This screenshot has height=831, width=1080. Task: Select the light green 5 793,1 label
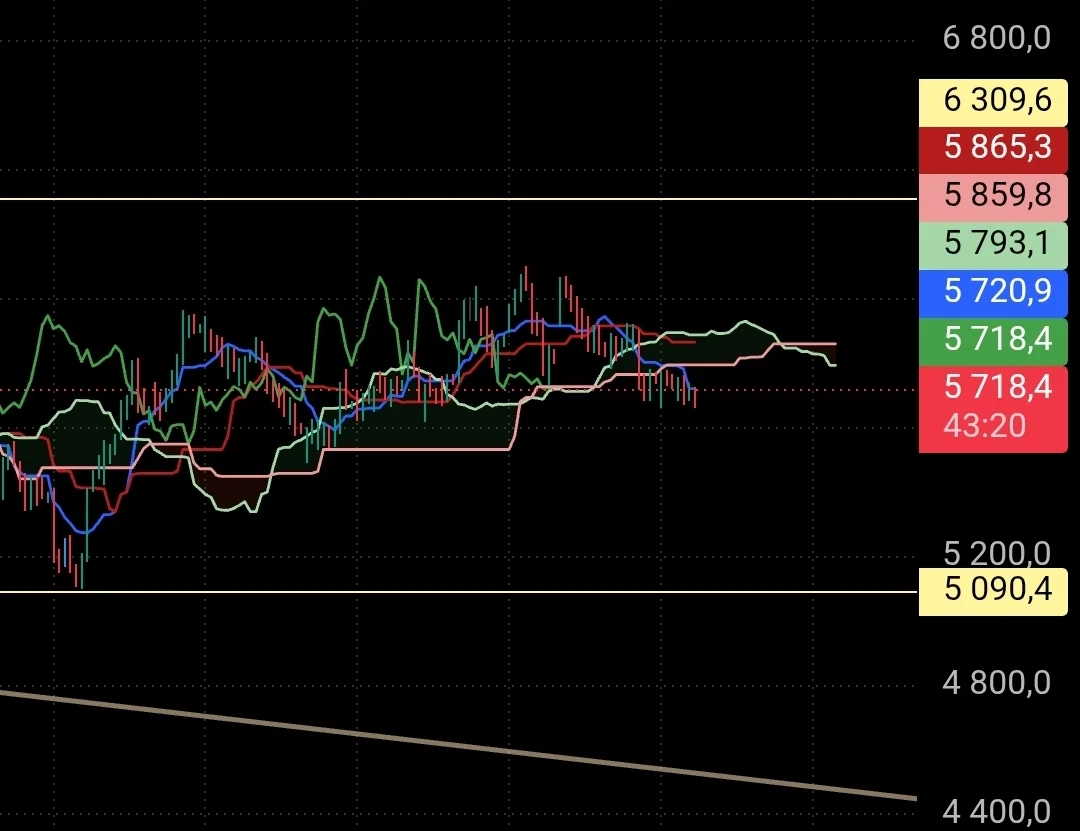pos(993,245)
